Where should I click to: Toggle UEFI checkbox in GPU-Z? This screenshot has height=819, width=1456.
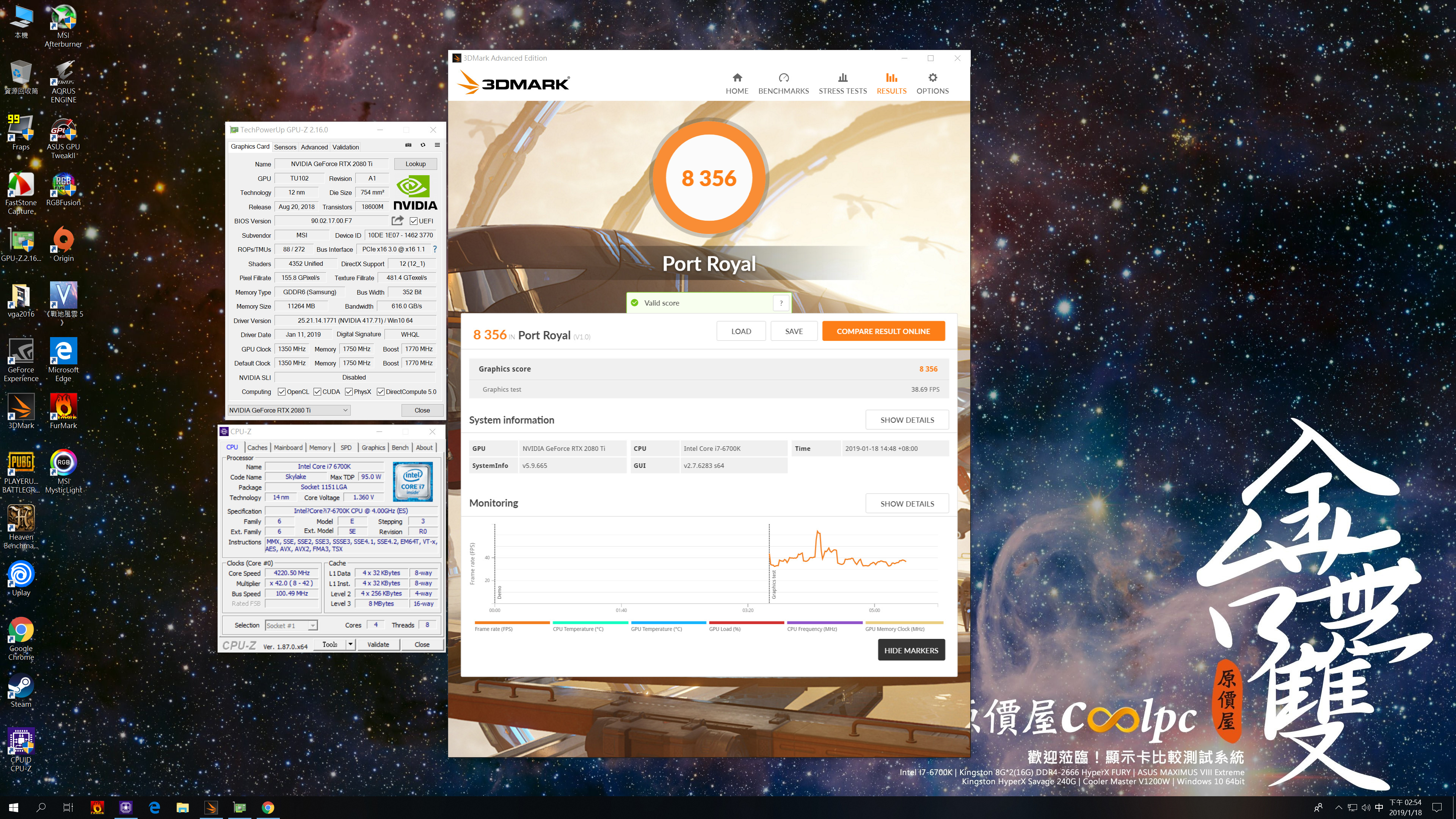pyautogui.click(x=414, y=221)
